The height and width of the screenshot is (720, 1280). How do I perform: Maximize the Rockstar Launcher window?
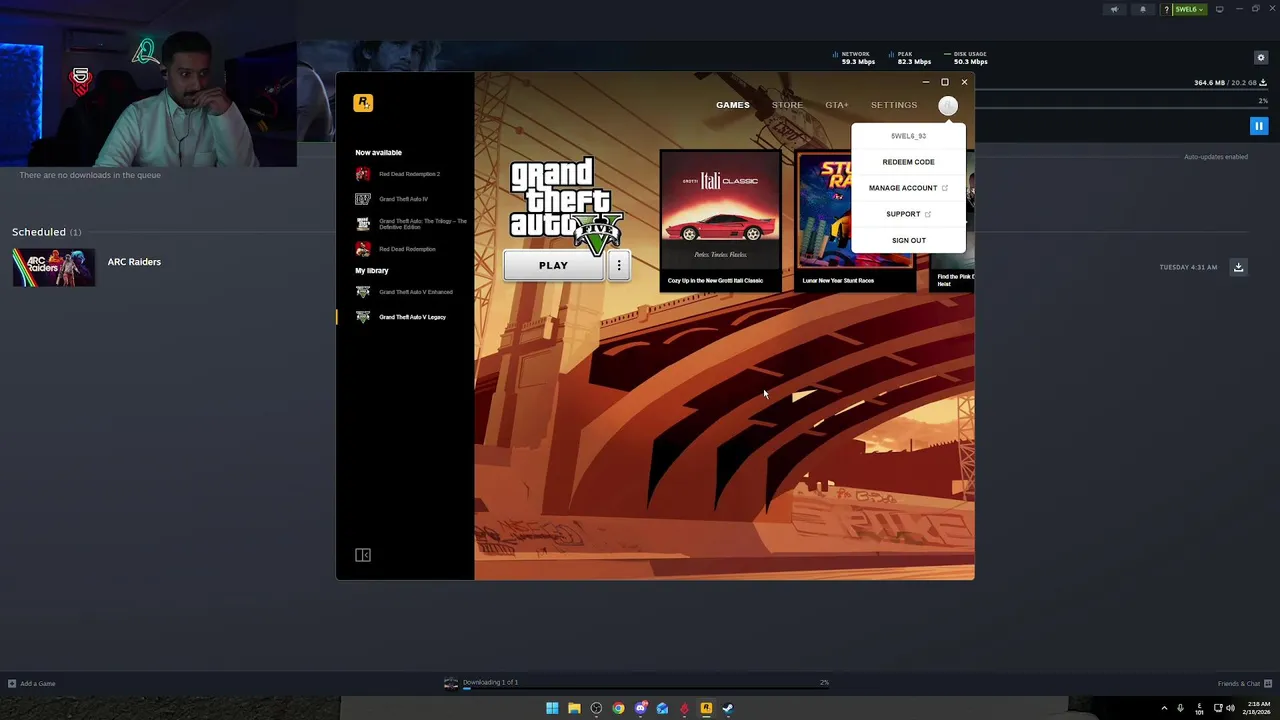click(x=944, y=82)
